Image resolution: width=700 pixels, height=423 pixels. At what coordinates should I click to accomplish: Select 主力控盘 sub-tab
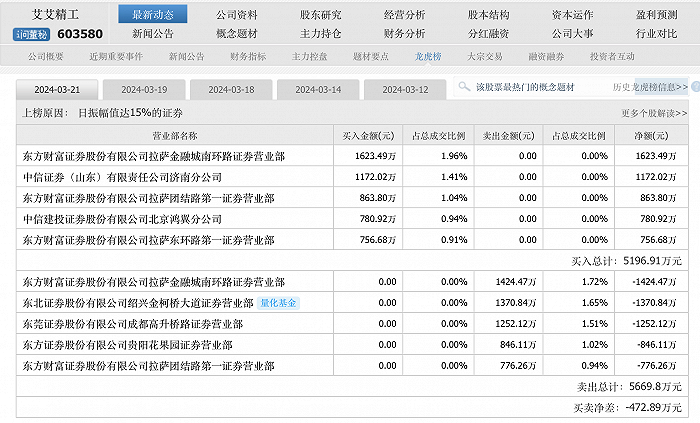pos(309,57)
